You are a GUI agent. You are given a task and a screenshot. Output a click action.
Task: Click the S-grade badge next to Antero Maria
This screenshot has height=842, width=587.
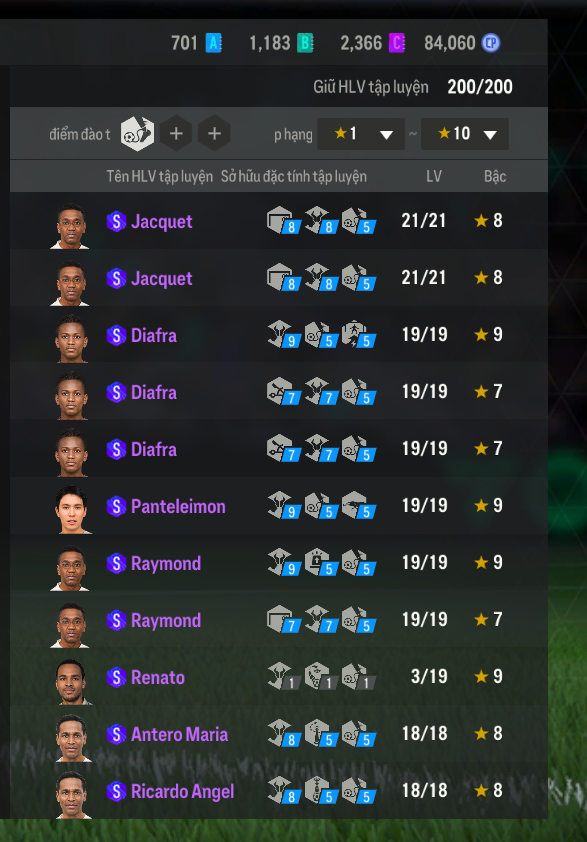coord(117,734)
